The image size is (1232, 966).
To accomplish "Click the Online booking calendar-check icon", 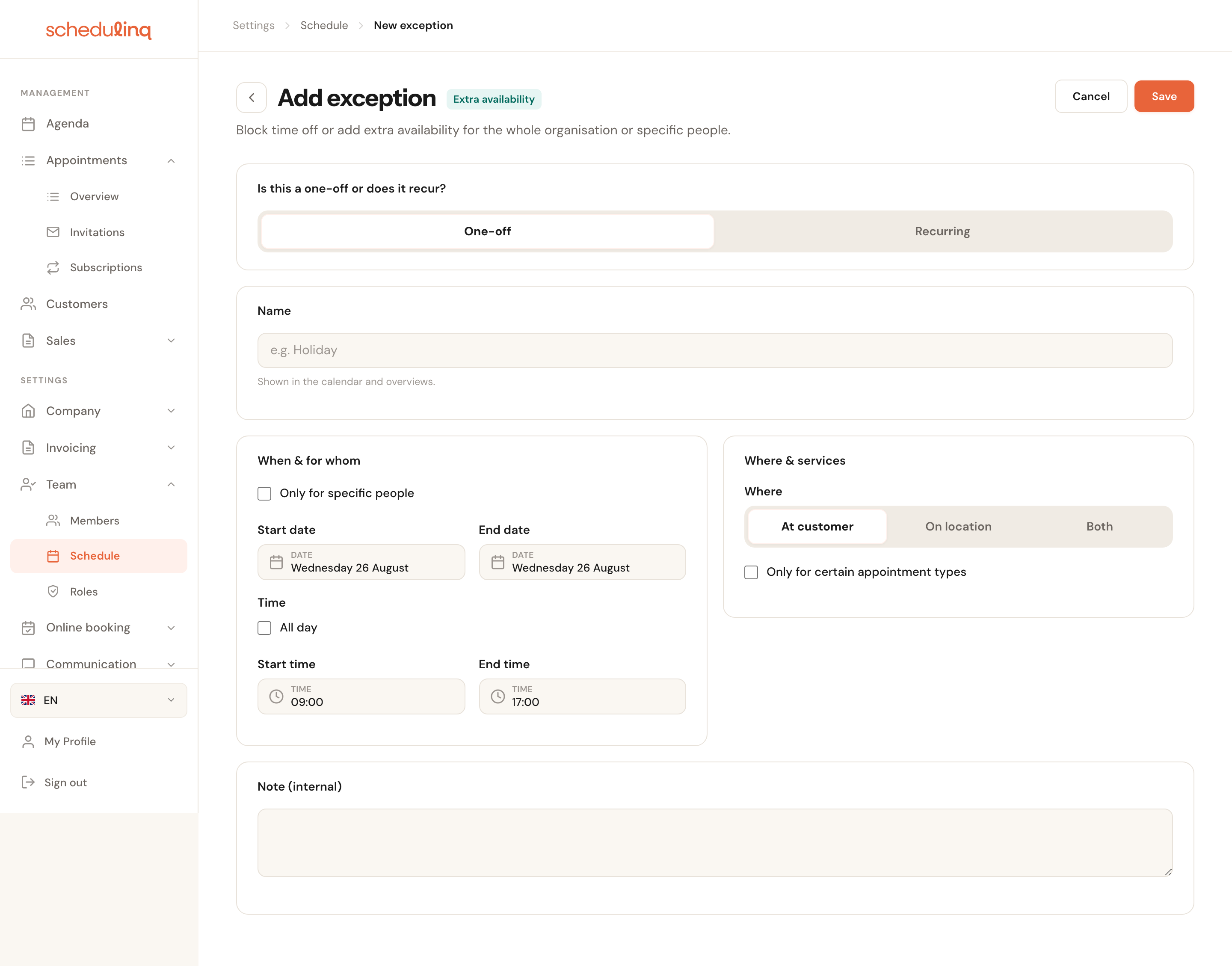I will (x=28, y=628).
